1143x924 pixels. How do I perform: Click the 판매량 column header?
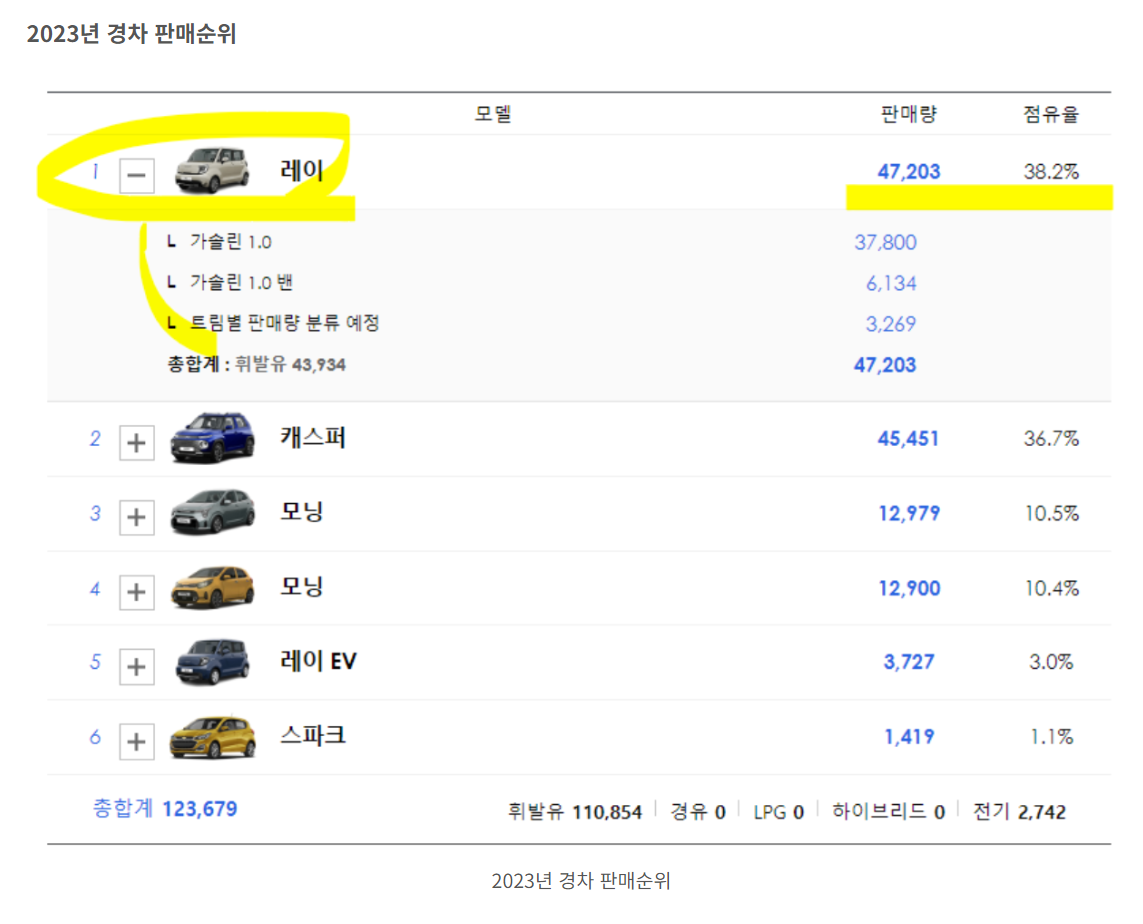(x=908, y=114)
